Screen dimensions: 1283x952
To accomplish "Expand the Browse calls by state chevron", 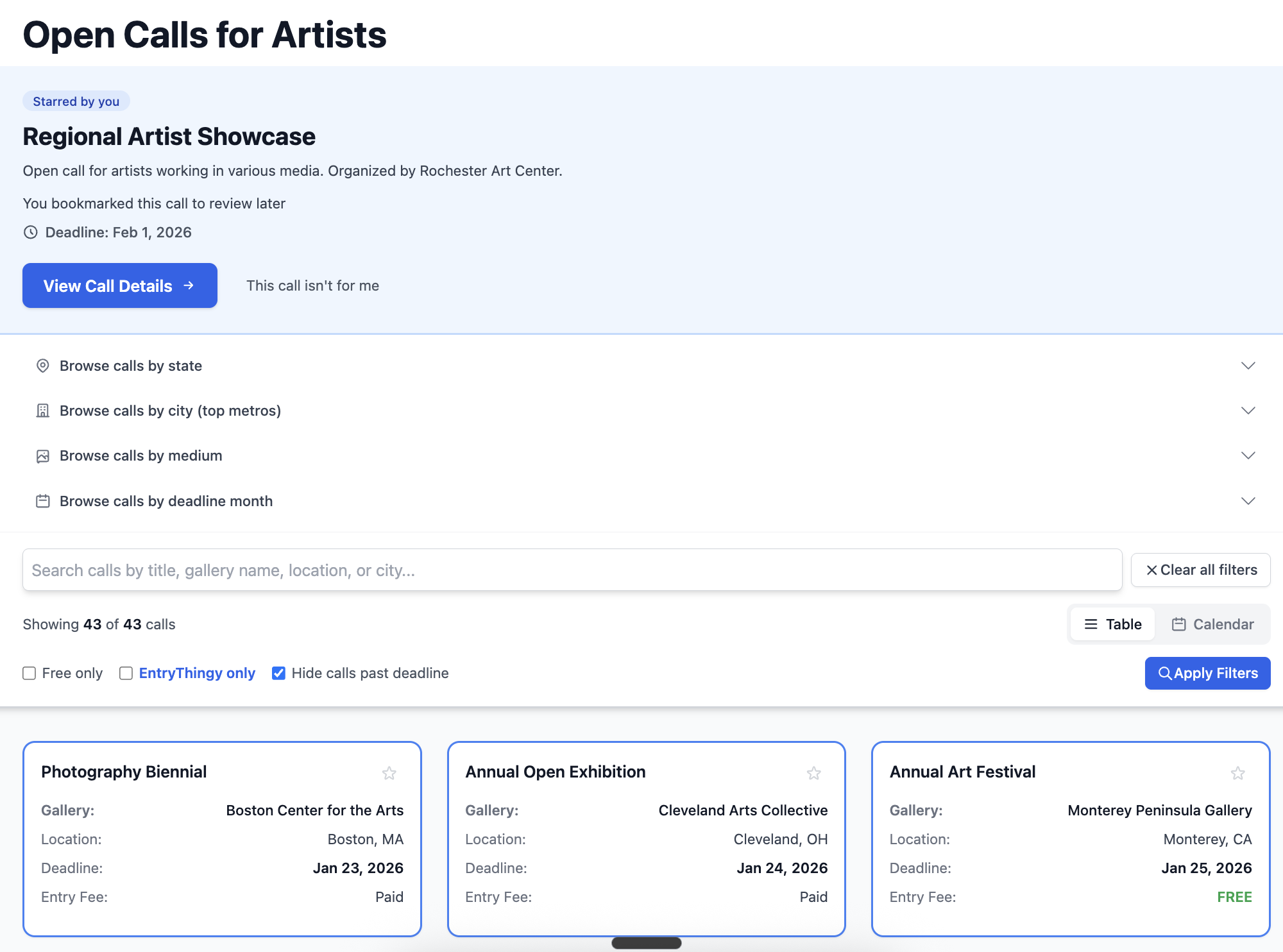I will coord(1248,366).
